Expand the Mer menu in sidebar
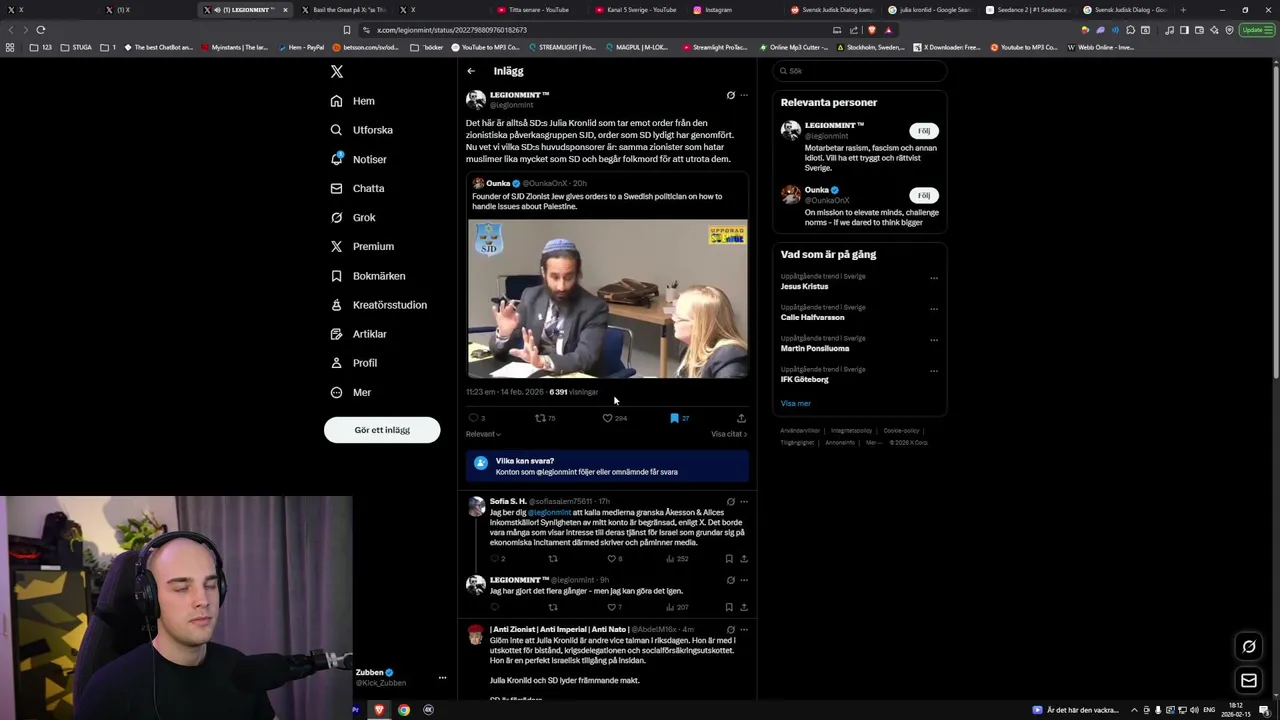This screenshot has height=720, width=1280. point(351,392)
